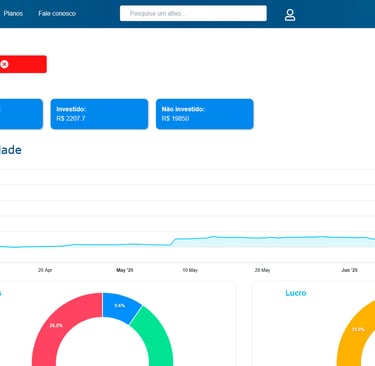Image resolution: width=375 pixels, height=366 pixels.
Task: Click the Lucro chart title
Action: click(296, 293)
